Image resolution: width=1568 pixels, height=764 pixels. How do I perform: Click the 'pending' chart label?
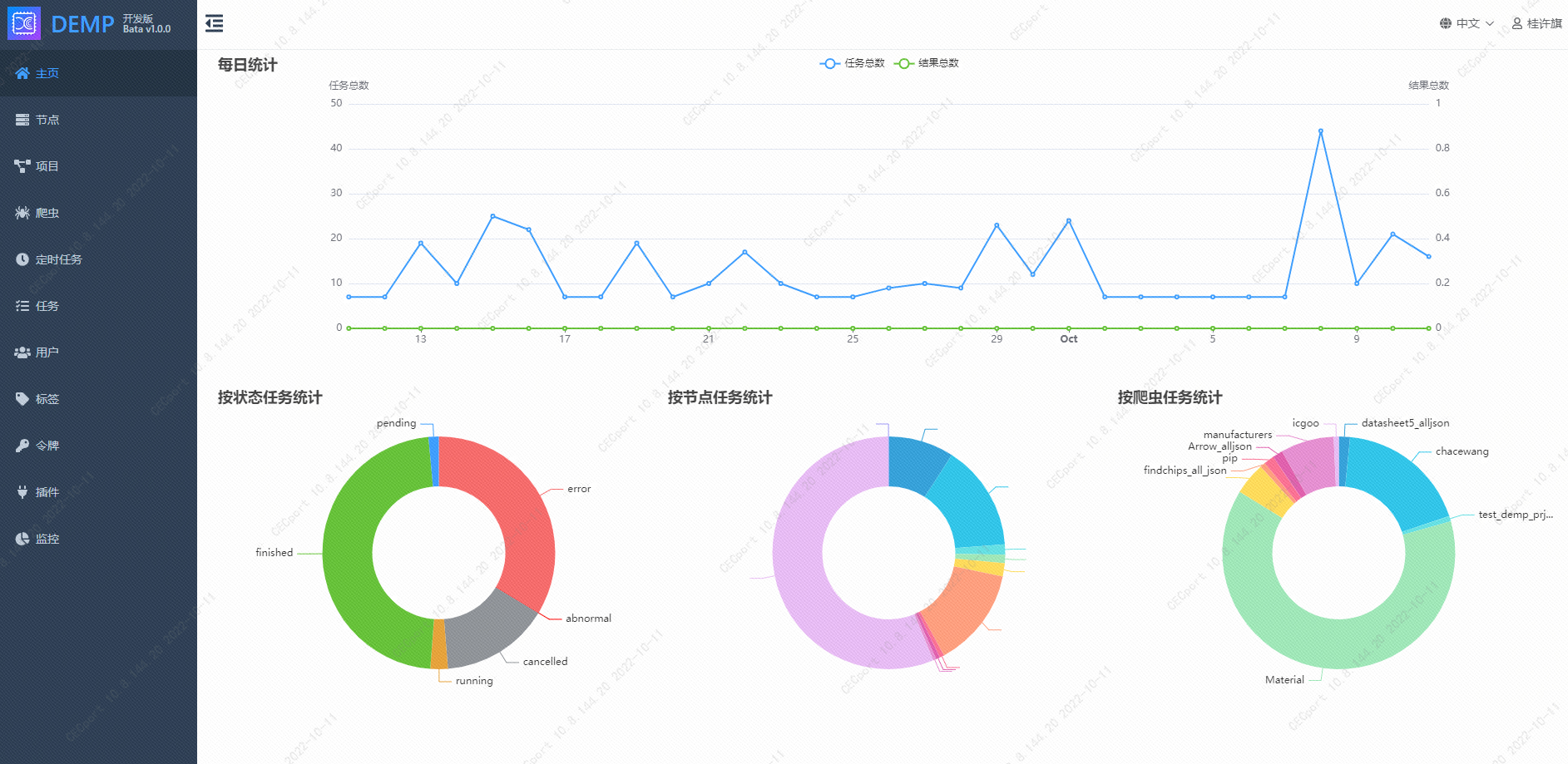[396, 423]
